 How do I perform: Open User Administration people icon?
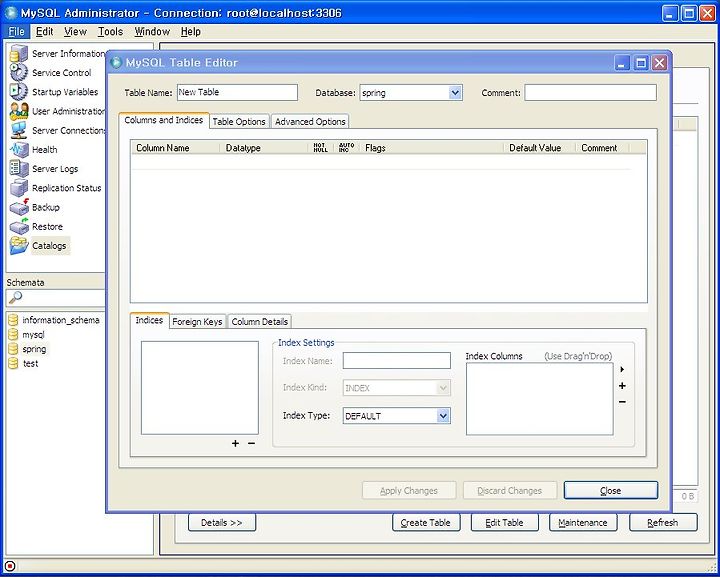pyautogui.click(x=19, y=111)
